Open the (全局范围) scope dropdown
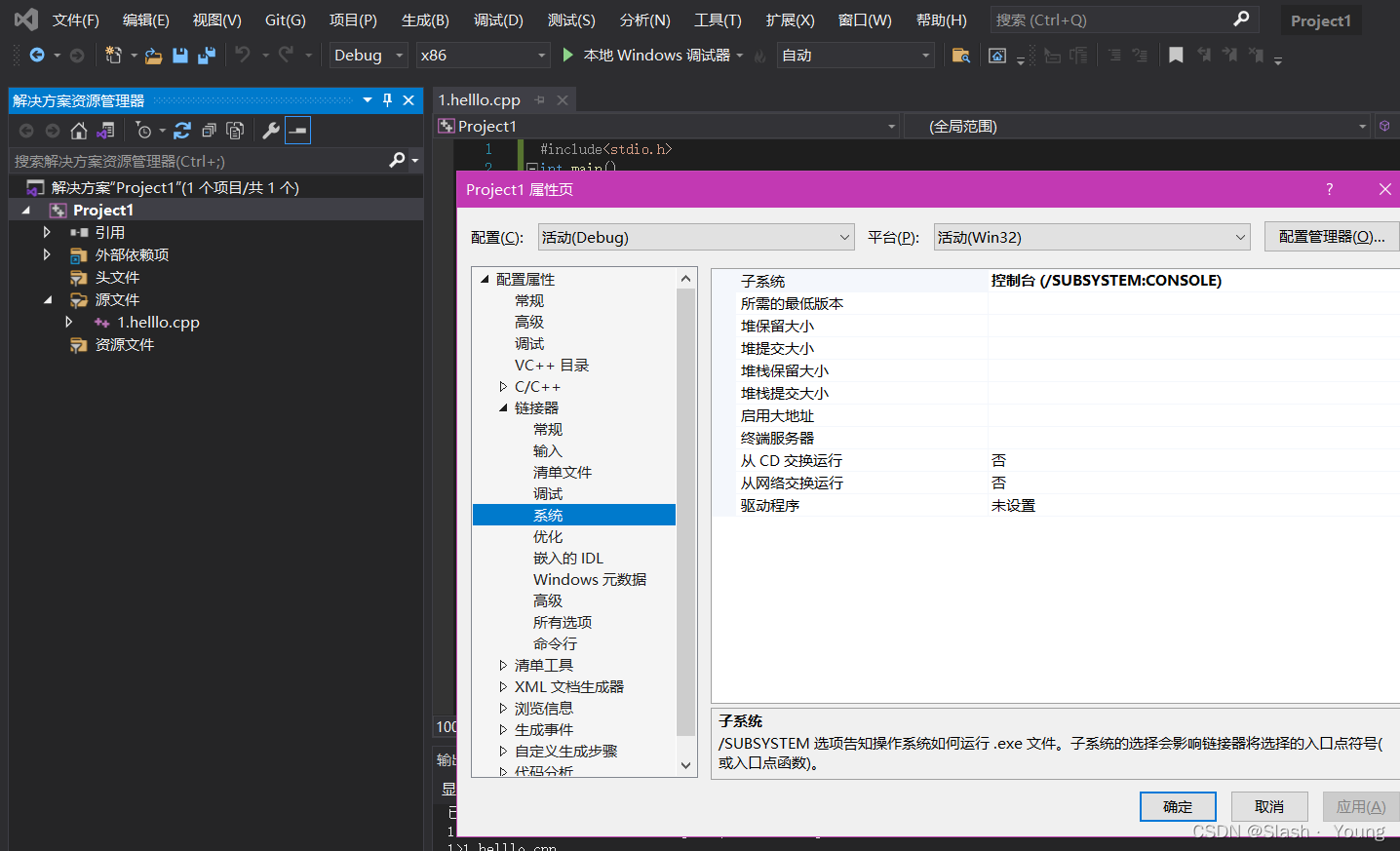 tap(1139, 126)
